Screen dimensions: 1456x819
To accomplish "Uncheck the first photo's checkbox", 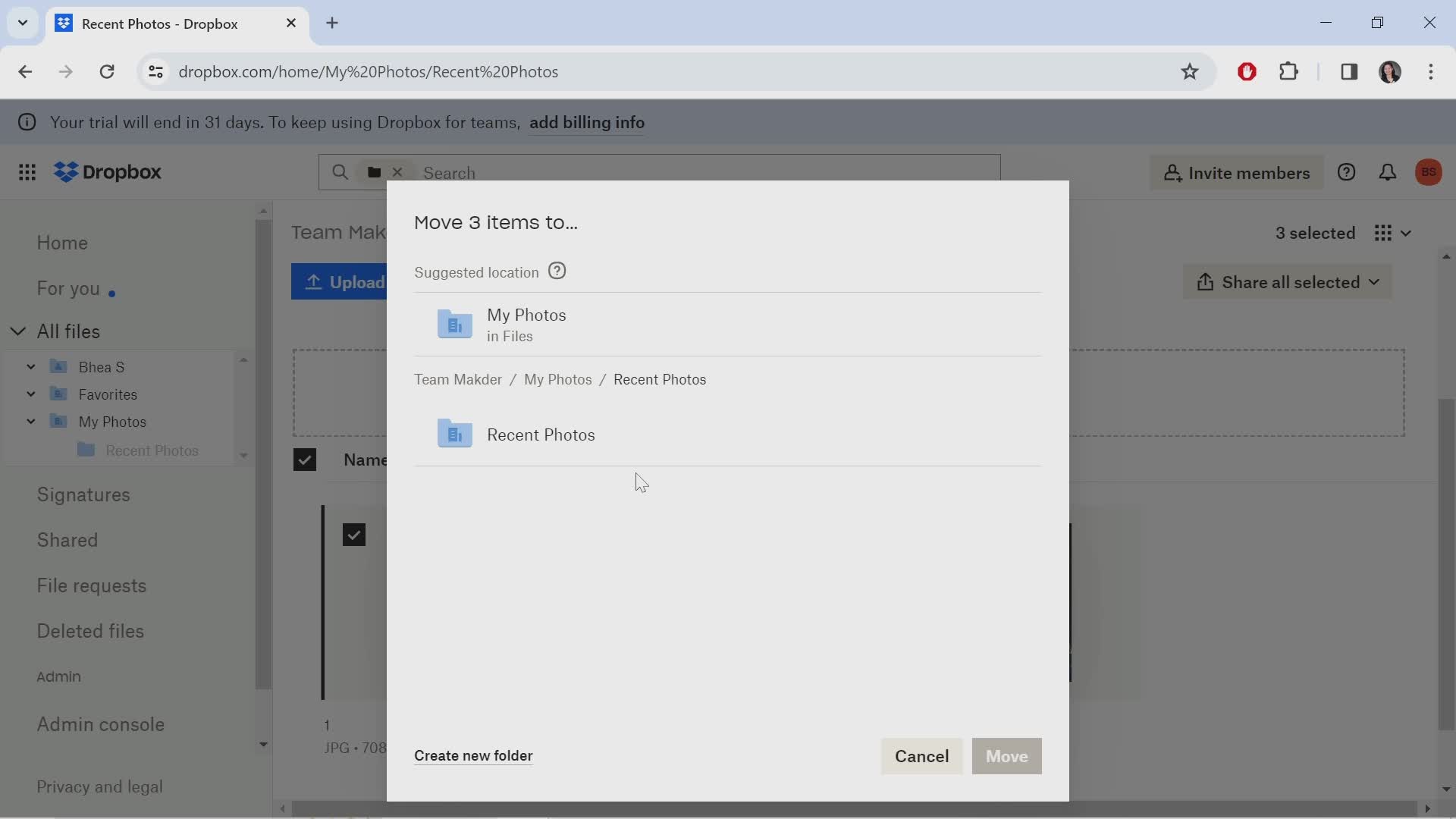I will pos(354,535).
